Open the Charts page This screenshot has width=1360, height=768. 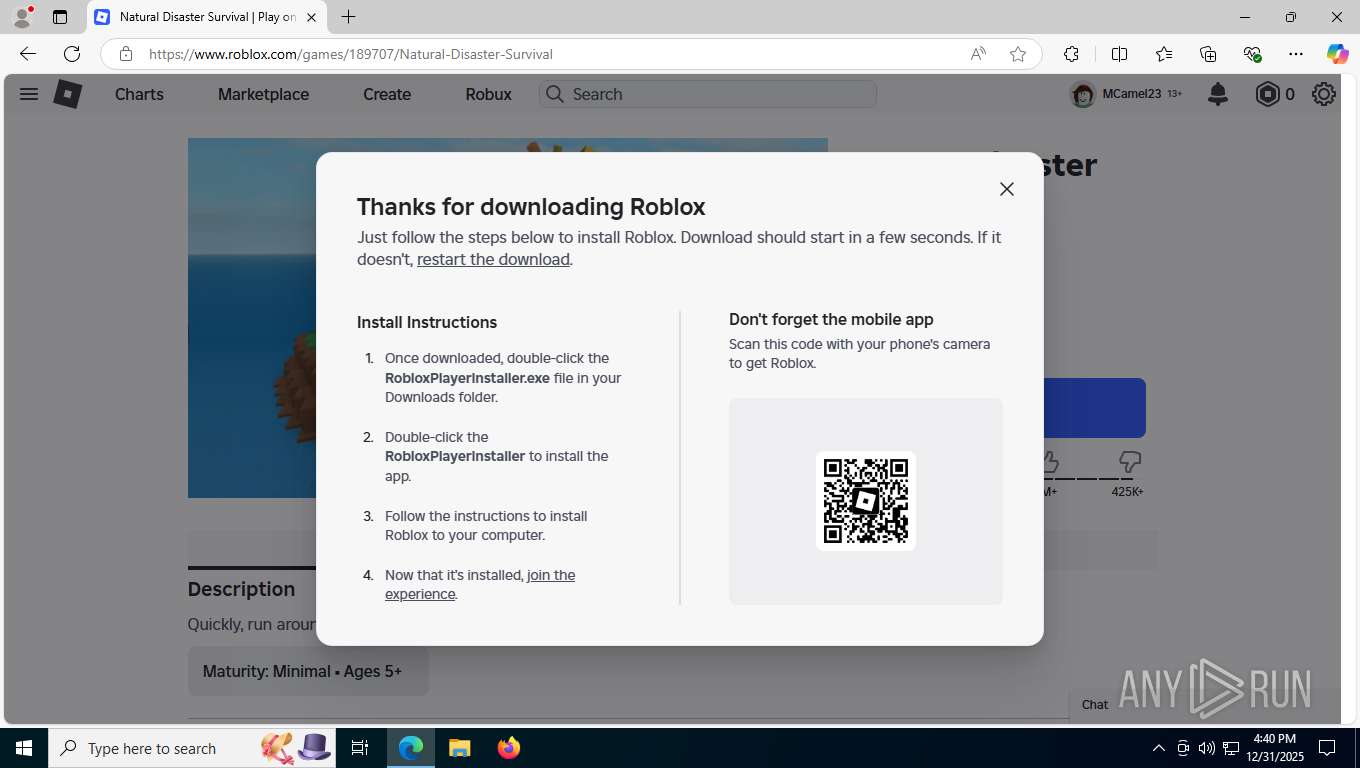click(139, 94)
